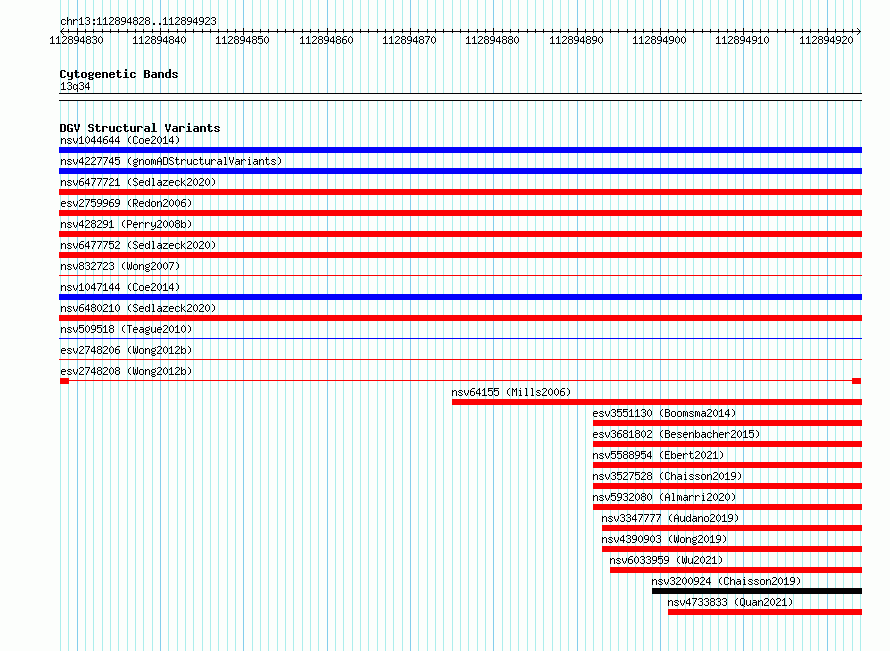The height and width of the screenshot is (651, 890).
Task: Click the red bar under nsv64155 (Mills2006)
Action: (x=657, y=402)
